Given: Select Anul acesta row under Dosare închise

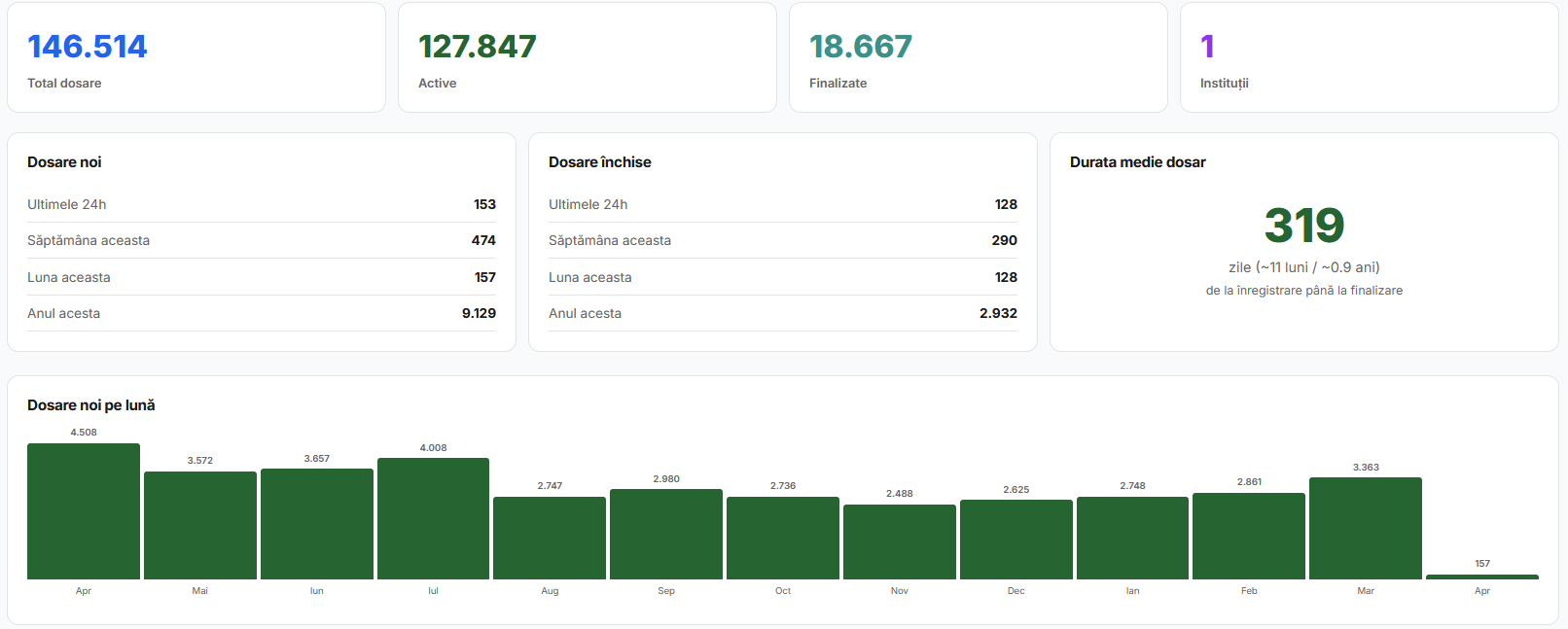Looking at the screenshot, I should click(x=783, y=313).
